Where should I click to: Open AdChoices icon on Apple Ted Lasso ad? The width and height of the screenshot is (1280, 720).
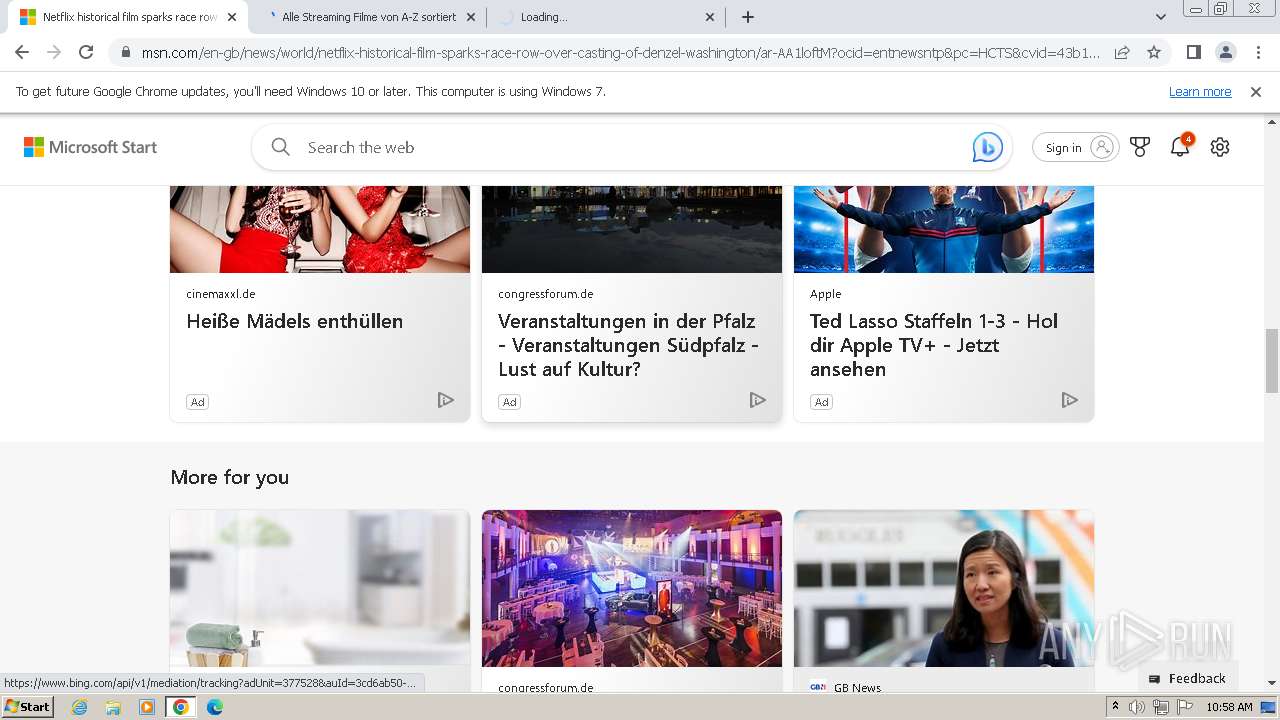tap(1070, 400)
